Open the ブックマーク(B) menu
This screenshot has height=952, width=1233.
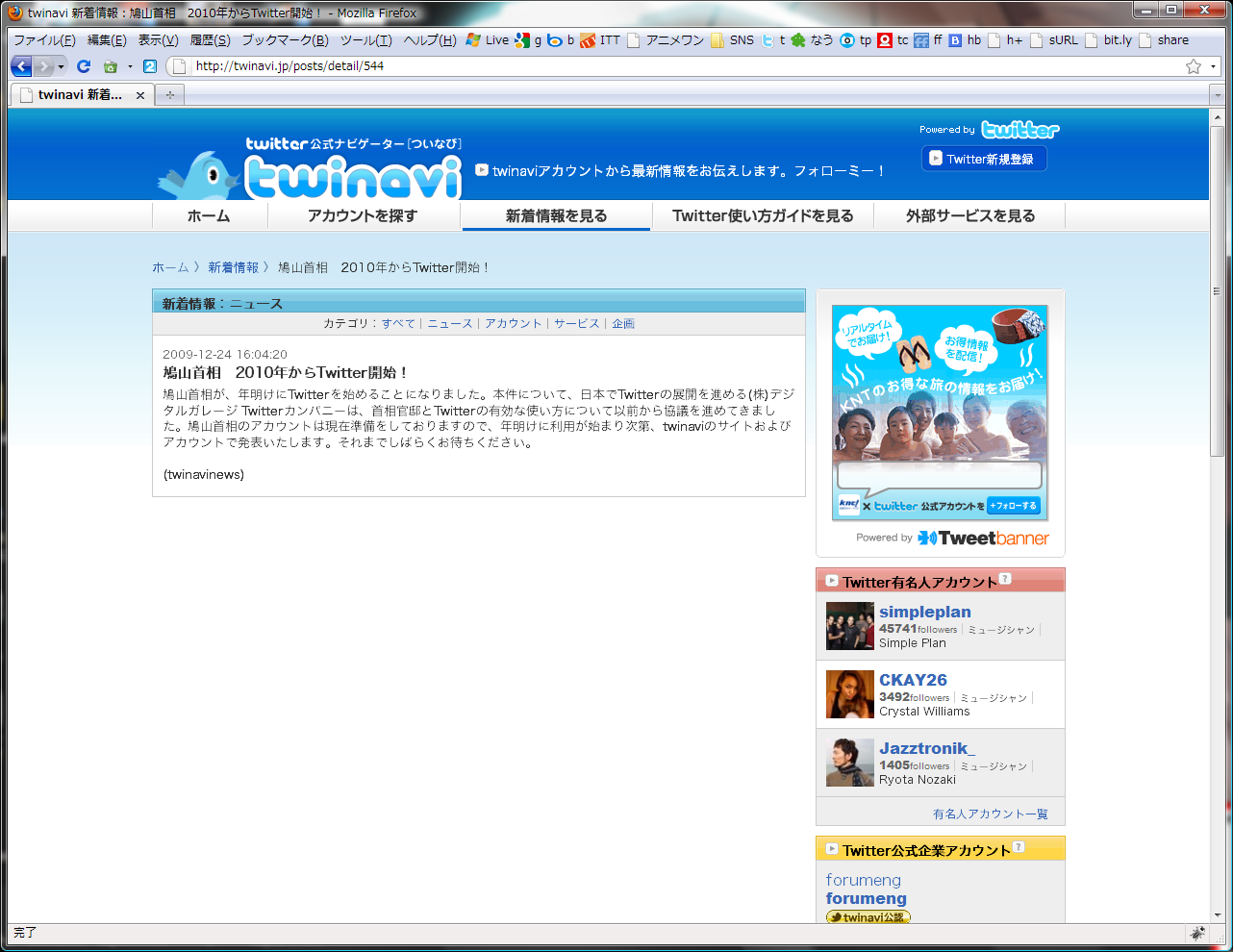[x=285, y=40]
